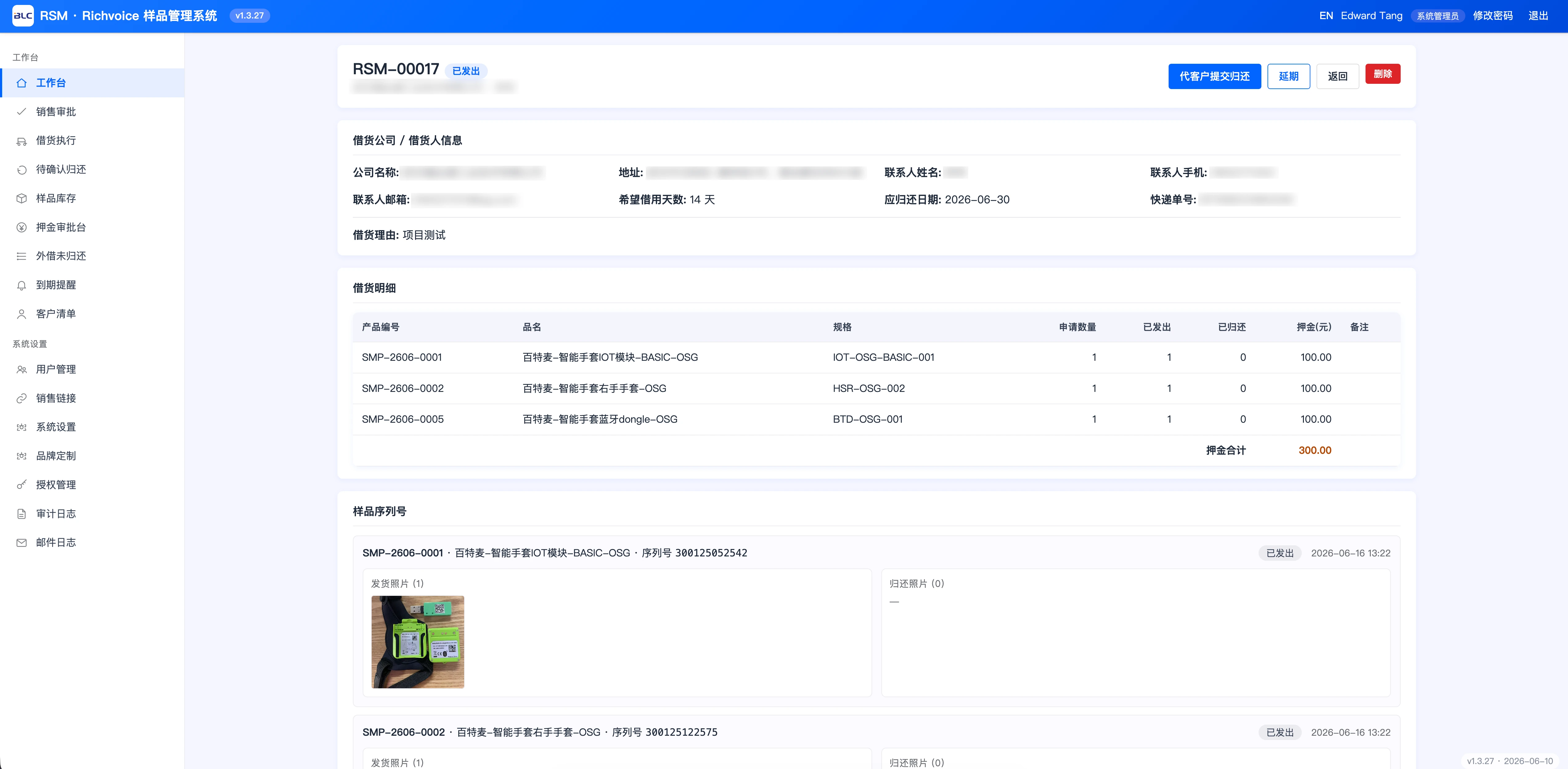Click spec cell BTD-OSG-001

[868, 420]
